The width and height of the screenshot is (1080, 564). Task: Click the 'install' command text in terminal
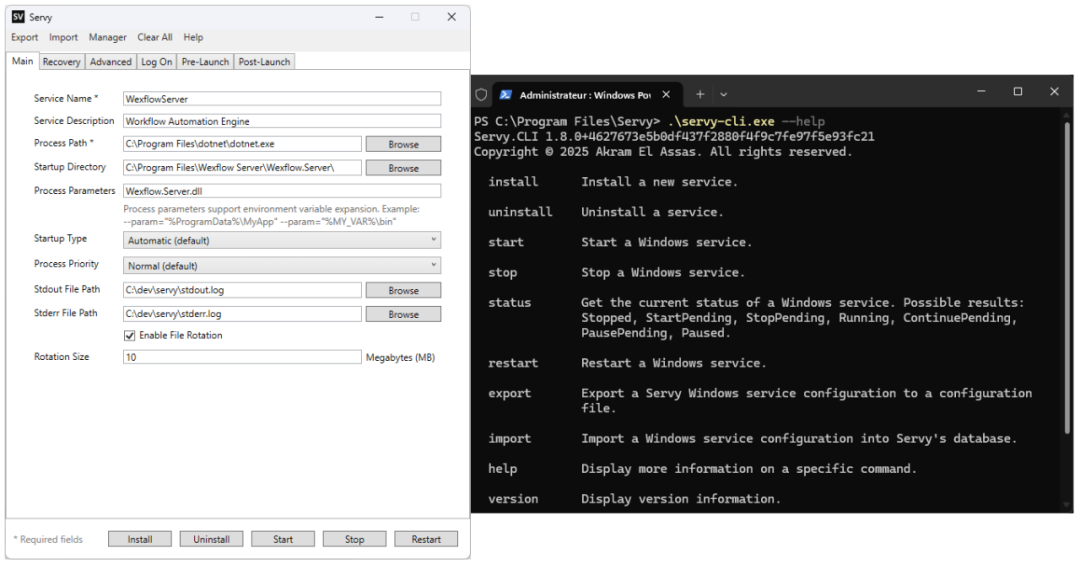coord(513,182)
